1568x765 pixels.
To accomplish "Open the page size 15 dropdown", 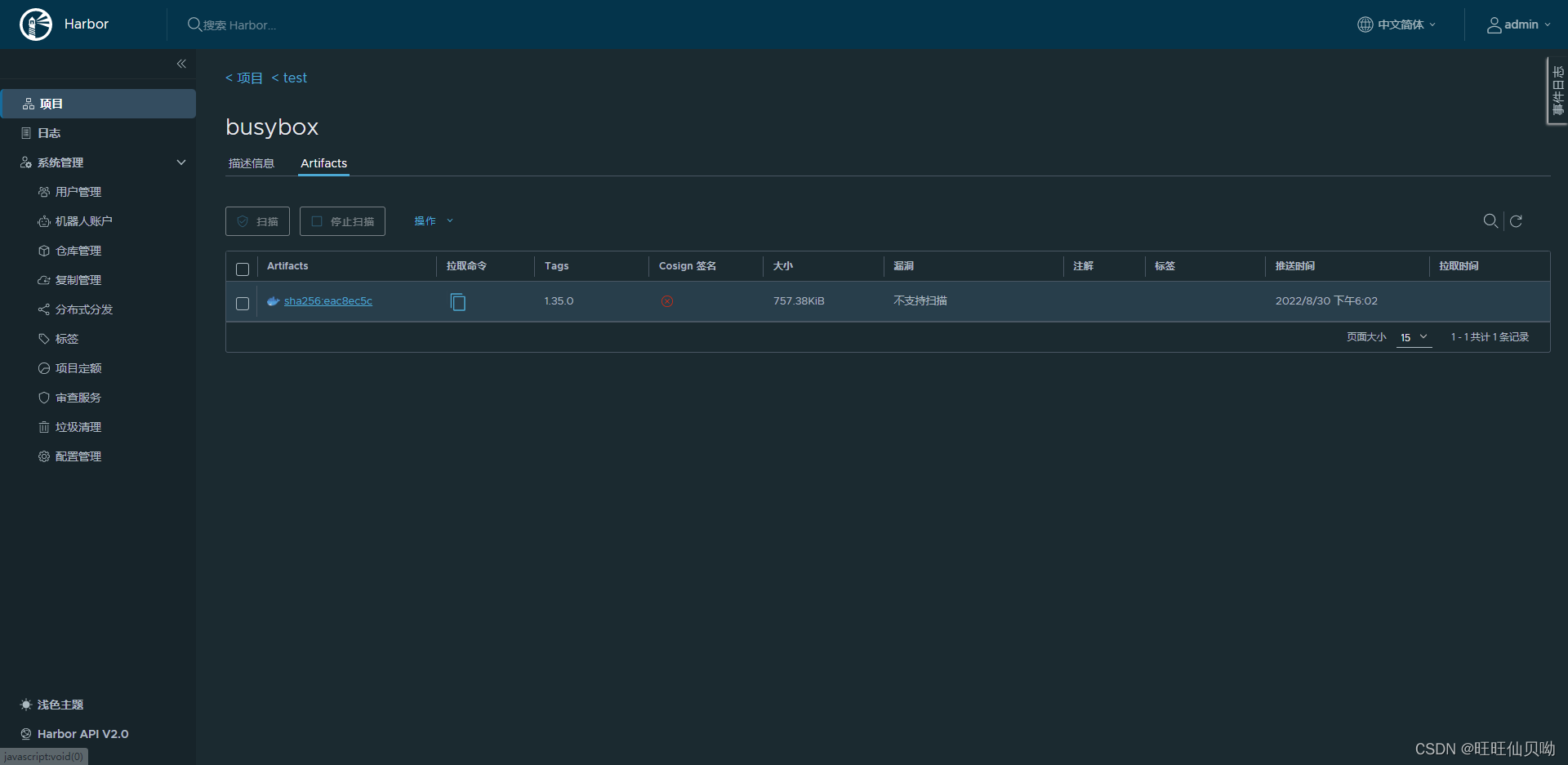I will click(1414, 337).
